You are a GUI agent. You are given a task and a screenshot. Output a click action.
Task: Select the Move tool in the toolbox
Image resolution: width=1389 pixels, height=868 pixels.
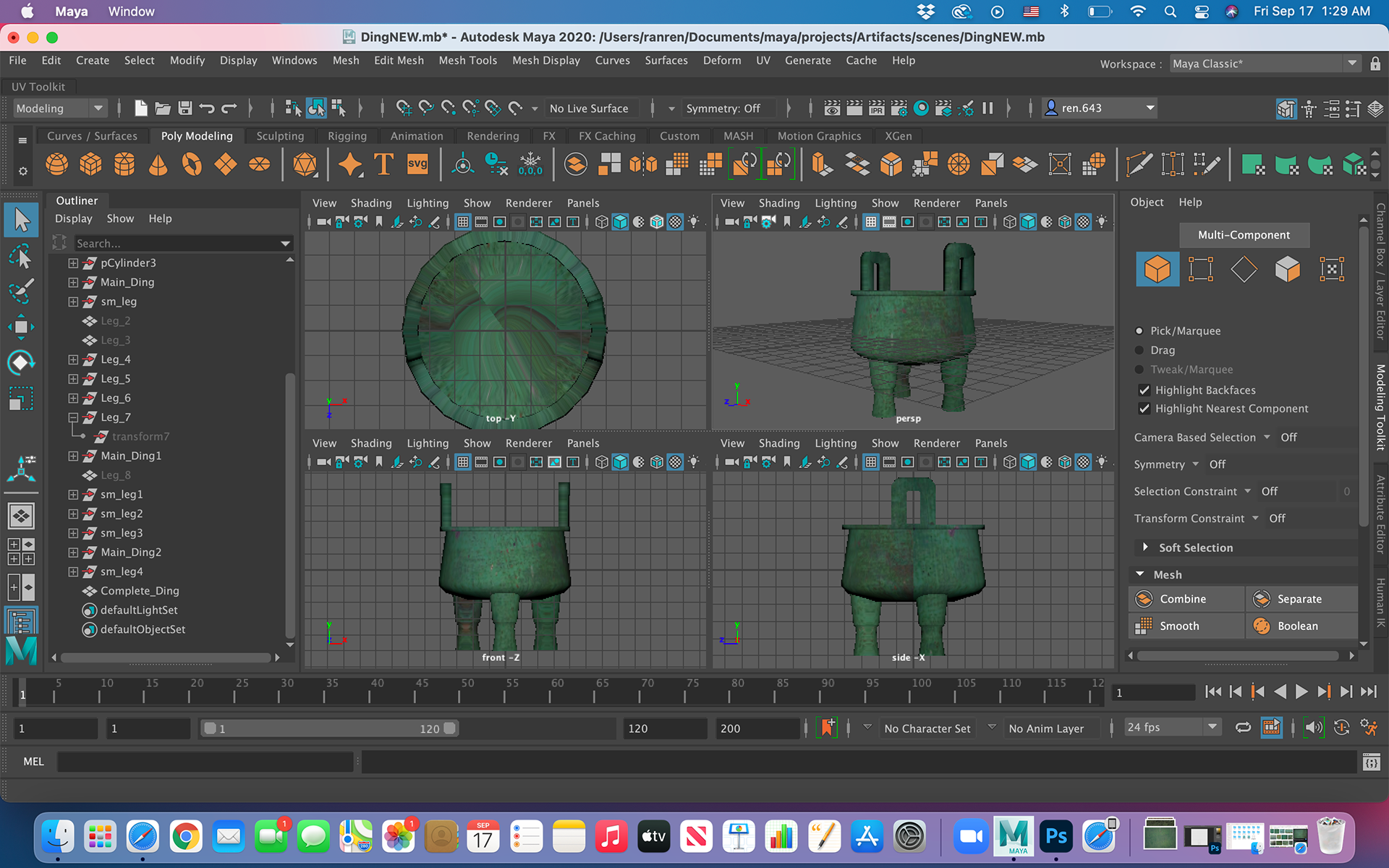pos(21,327)
